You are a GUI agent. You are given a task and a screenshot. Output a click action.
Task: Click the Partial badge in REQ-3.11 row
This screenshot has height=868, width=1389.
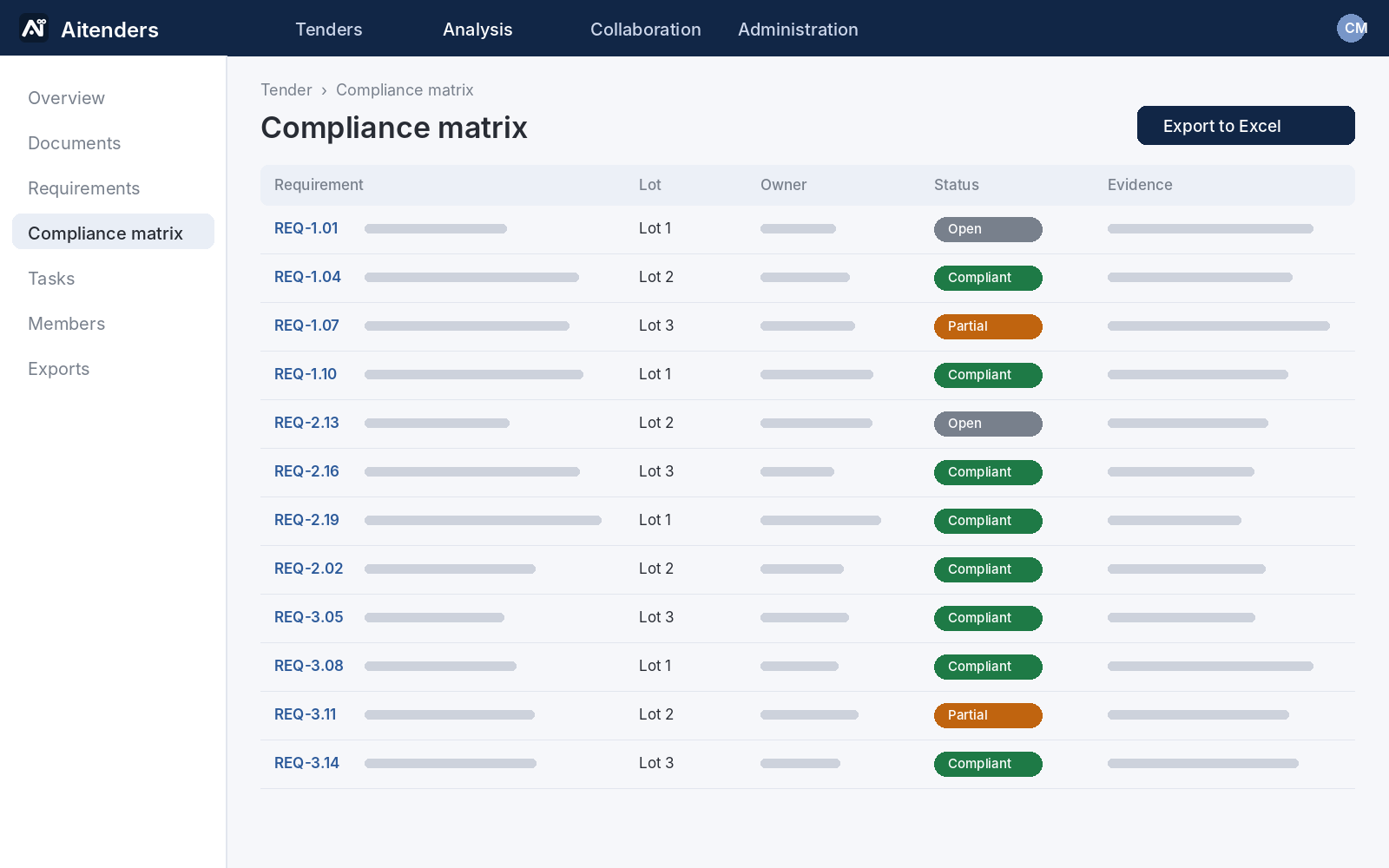[x=988, y=715]
